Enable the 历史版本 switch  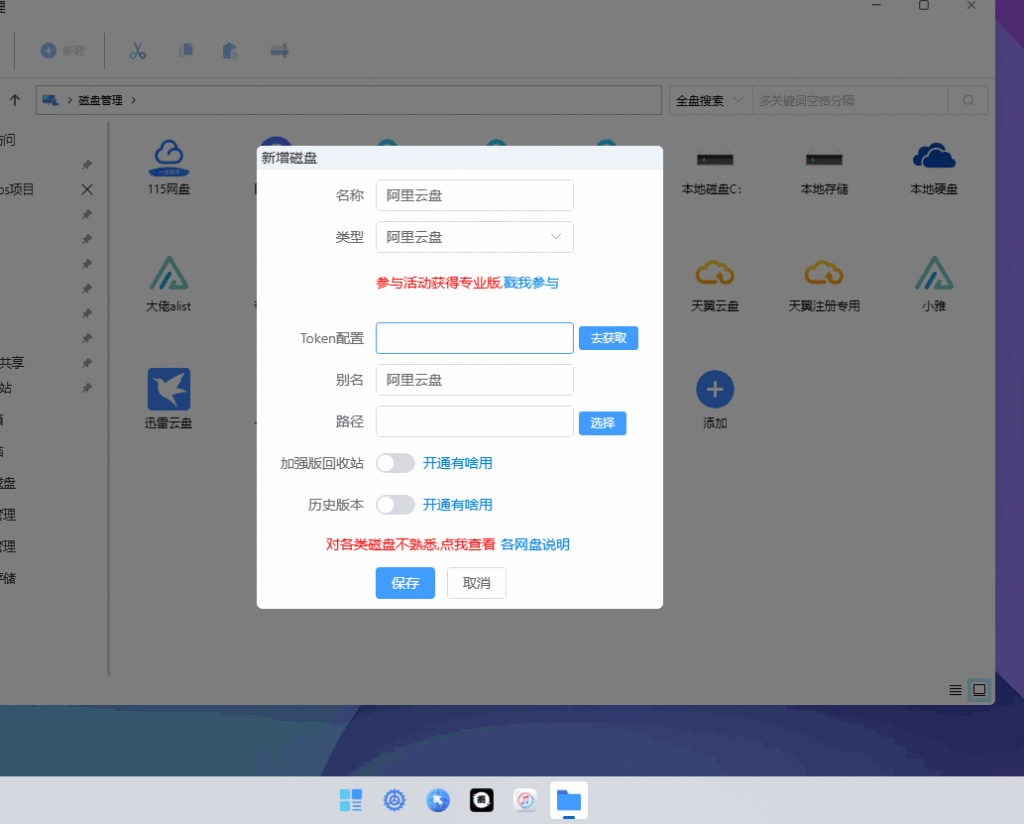(x=395, y=505)
